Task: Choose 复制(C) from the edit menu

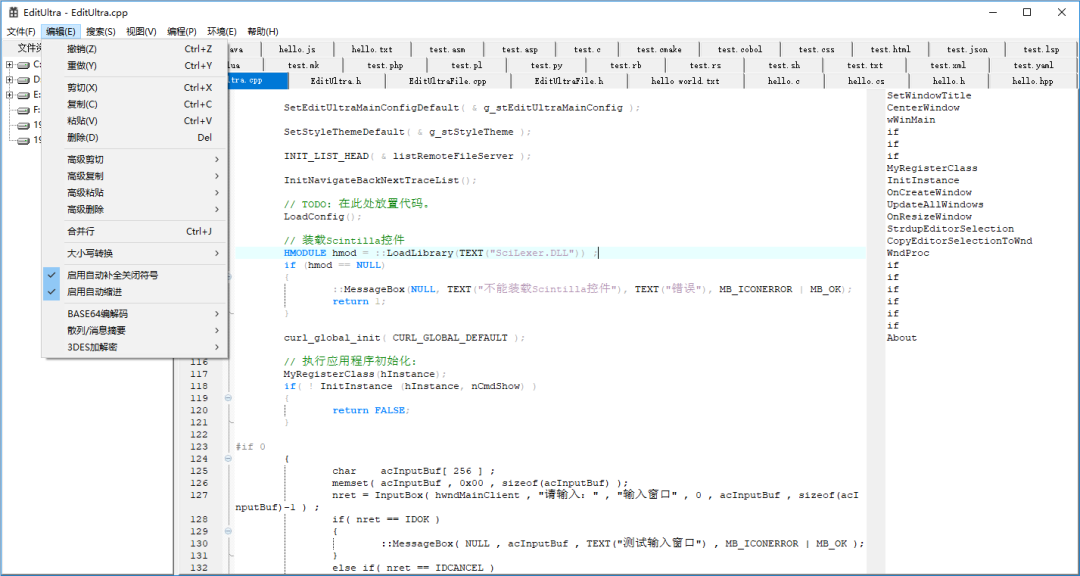Action: [134, 104]
